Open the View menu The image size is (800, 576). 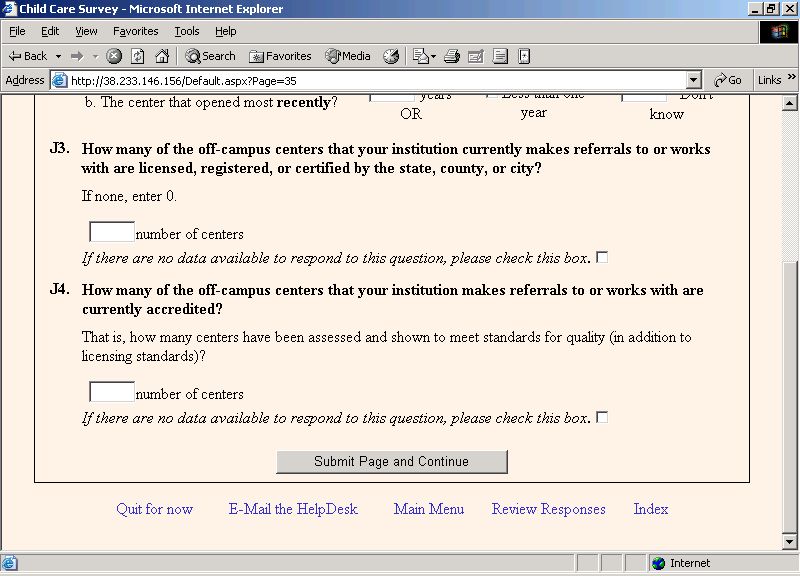click(x=86, y=31)
